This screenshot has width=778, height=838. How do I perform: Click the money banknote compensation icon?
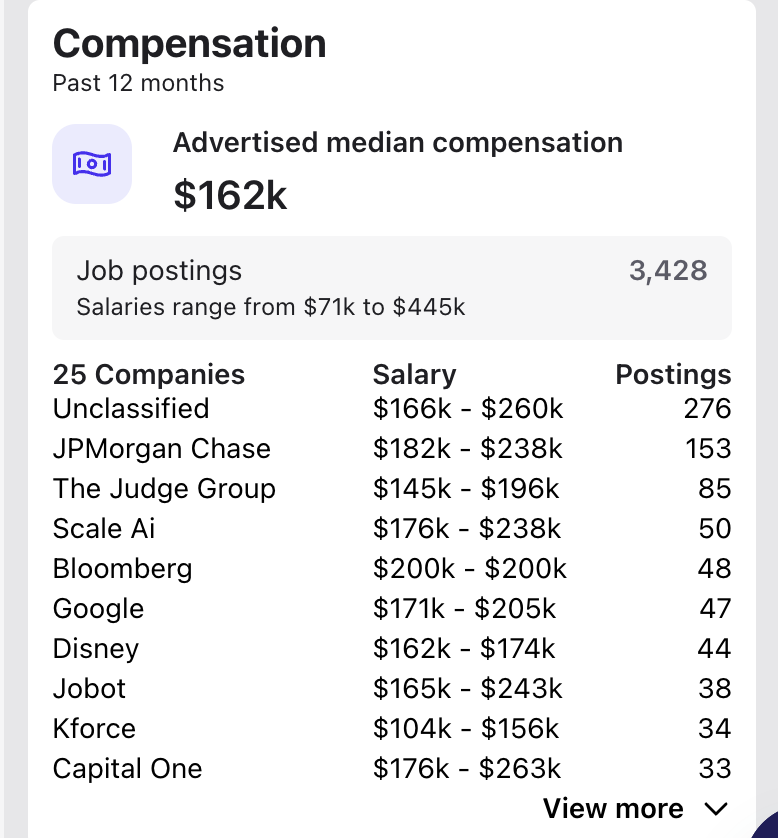(x=92, y=164)
